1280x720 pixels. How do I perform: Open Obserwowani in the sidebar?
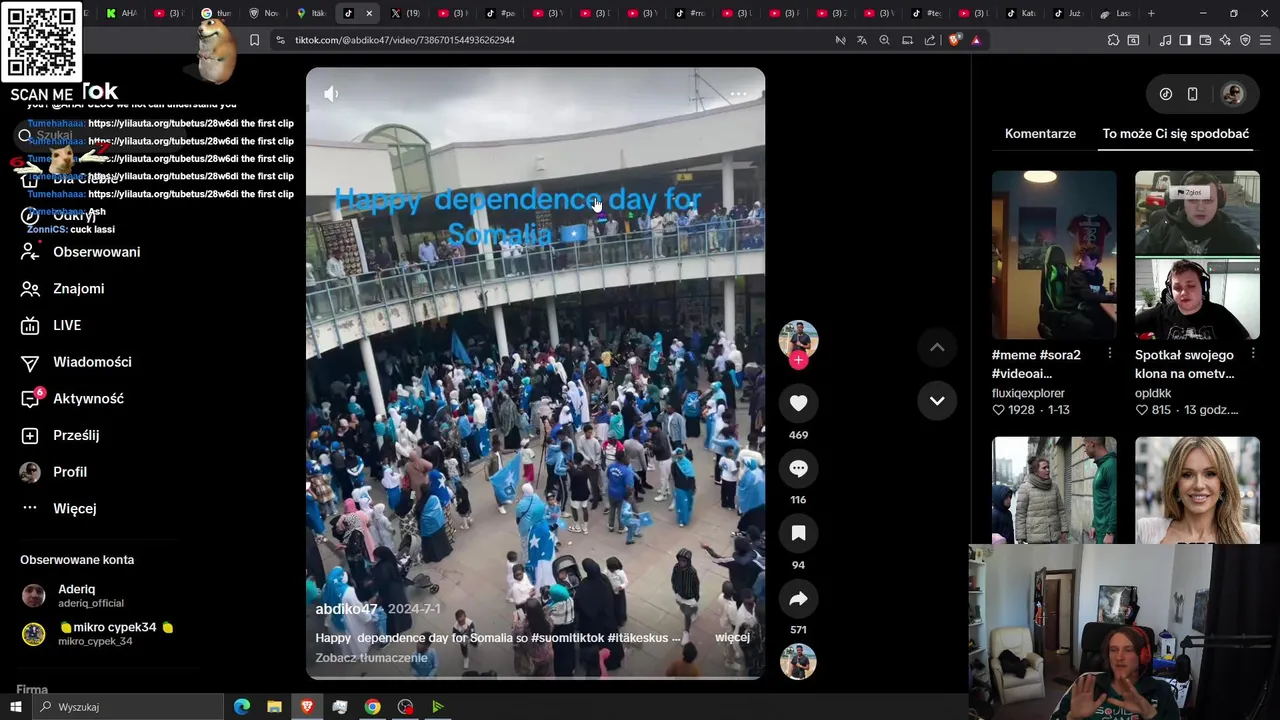(82, 252)
